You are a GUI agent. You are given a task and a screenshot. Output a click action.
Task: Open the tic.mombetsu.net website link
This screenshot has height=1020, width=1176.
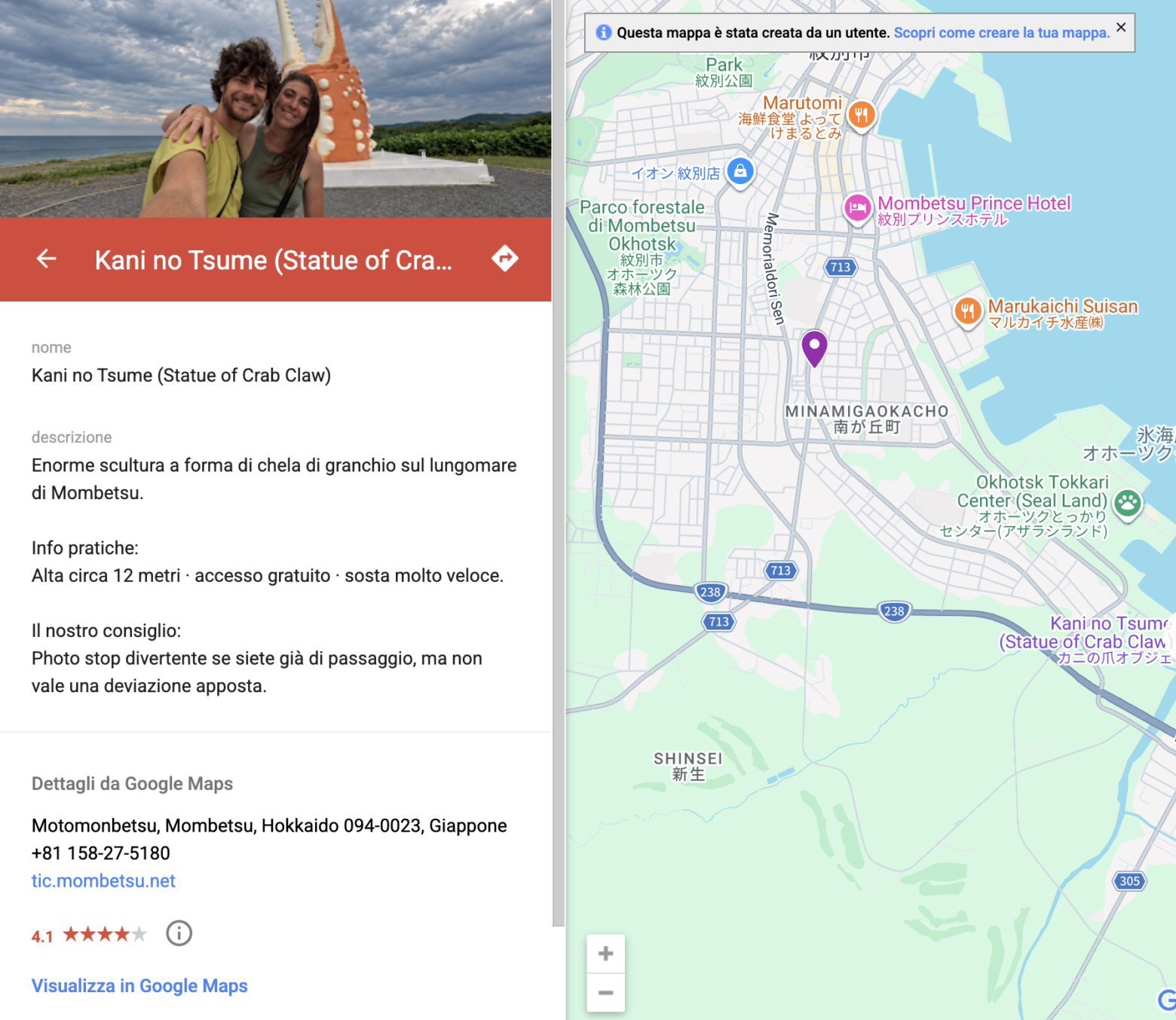[x=103, y=881]
